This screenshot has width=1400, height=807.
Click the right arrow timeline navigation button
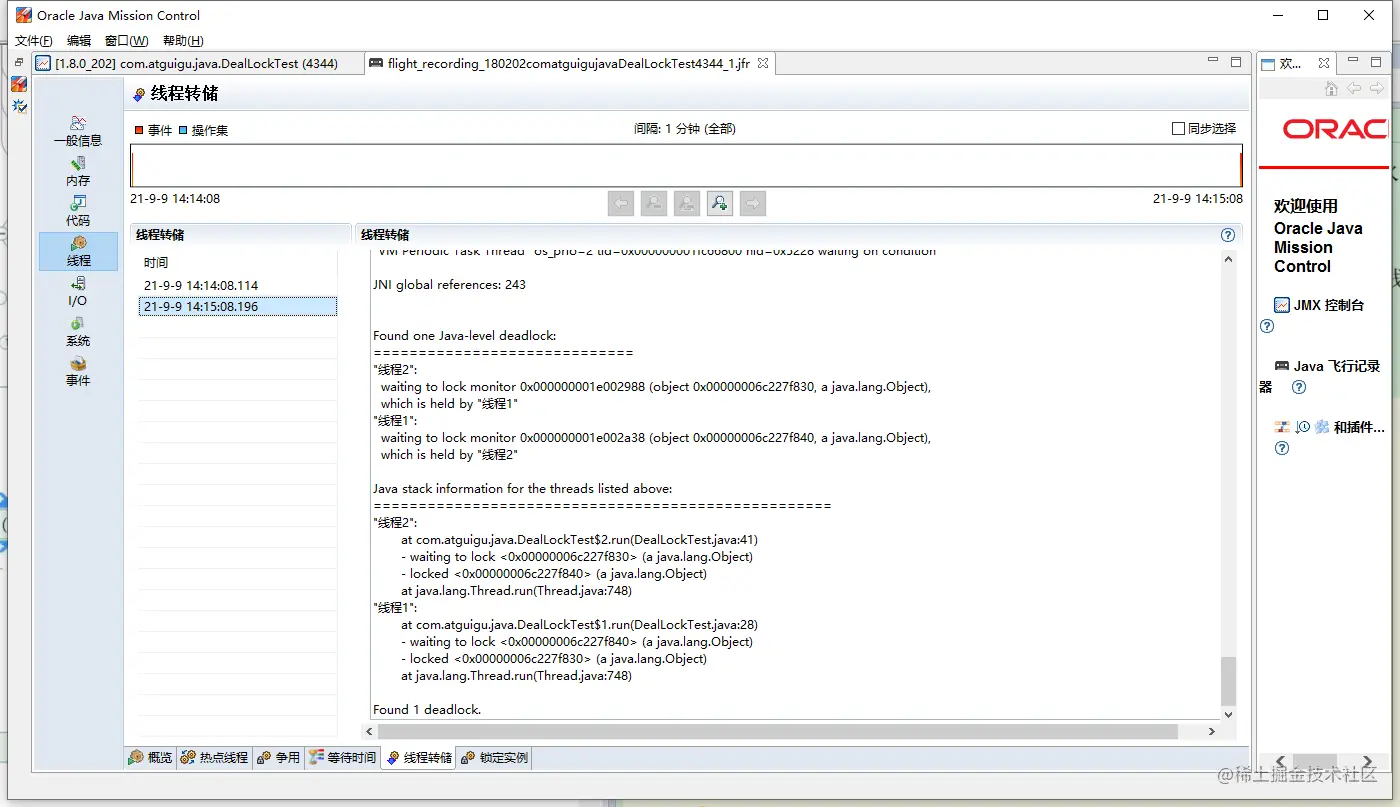pos(753,203)
